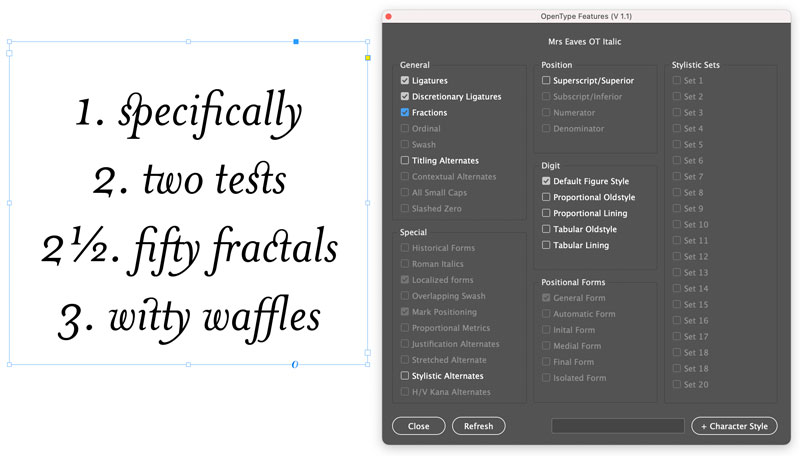Click the Set 2 checkbox
Screen dimensions: 800x456
[x=677, y=96]
